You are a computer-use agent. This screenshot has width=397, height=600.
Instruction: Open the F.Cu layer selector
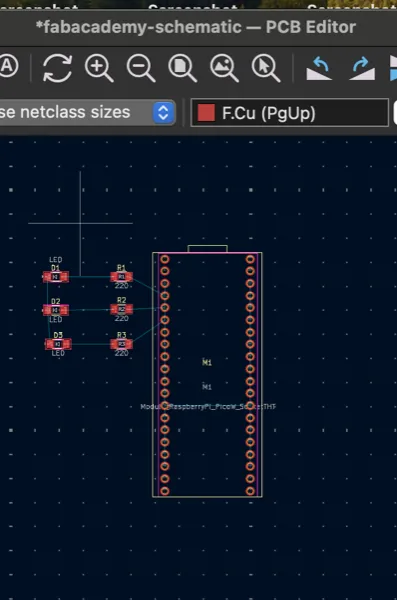[x=289, y=112]
